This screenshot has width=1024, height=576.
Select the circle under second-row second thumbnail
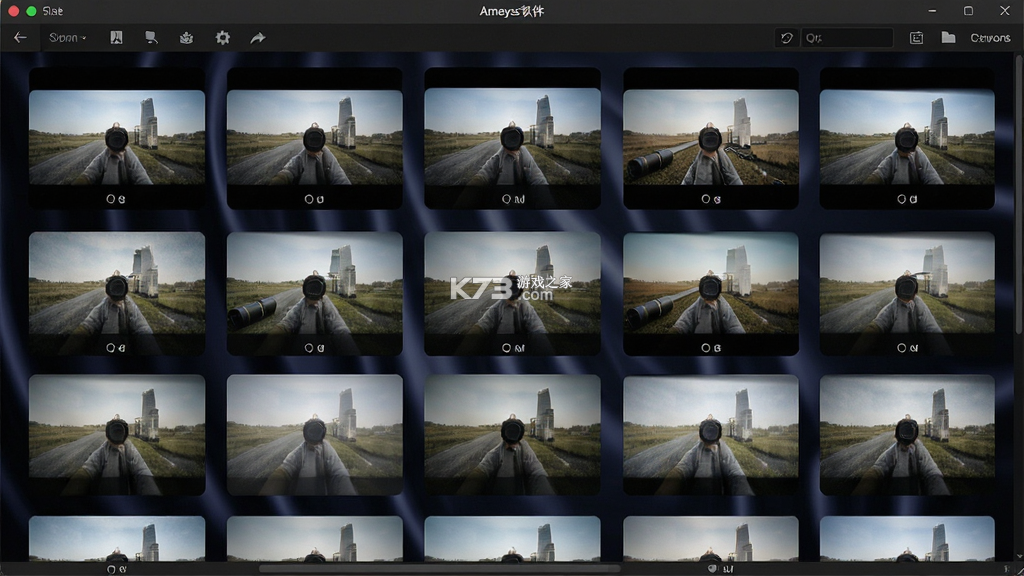[x=309, y=348]
